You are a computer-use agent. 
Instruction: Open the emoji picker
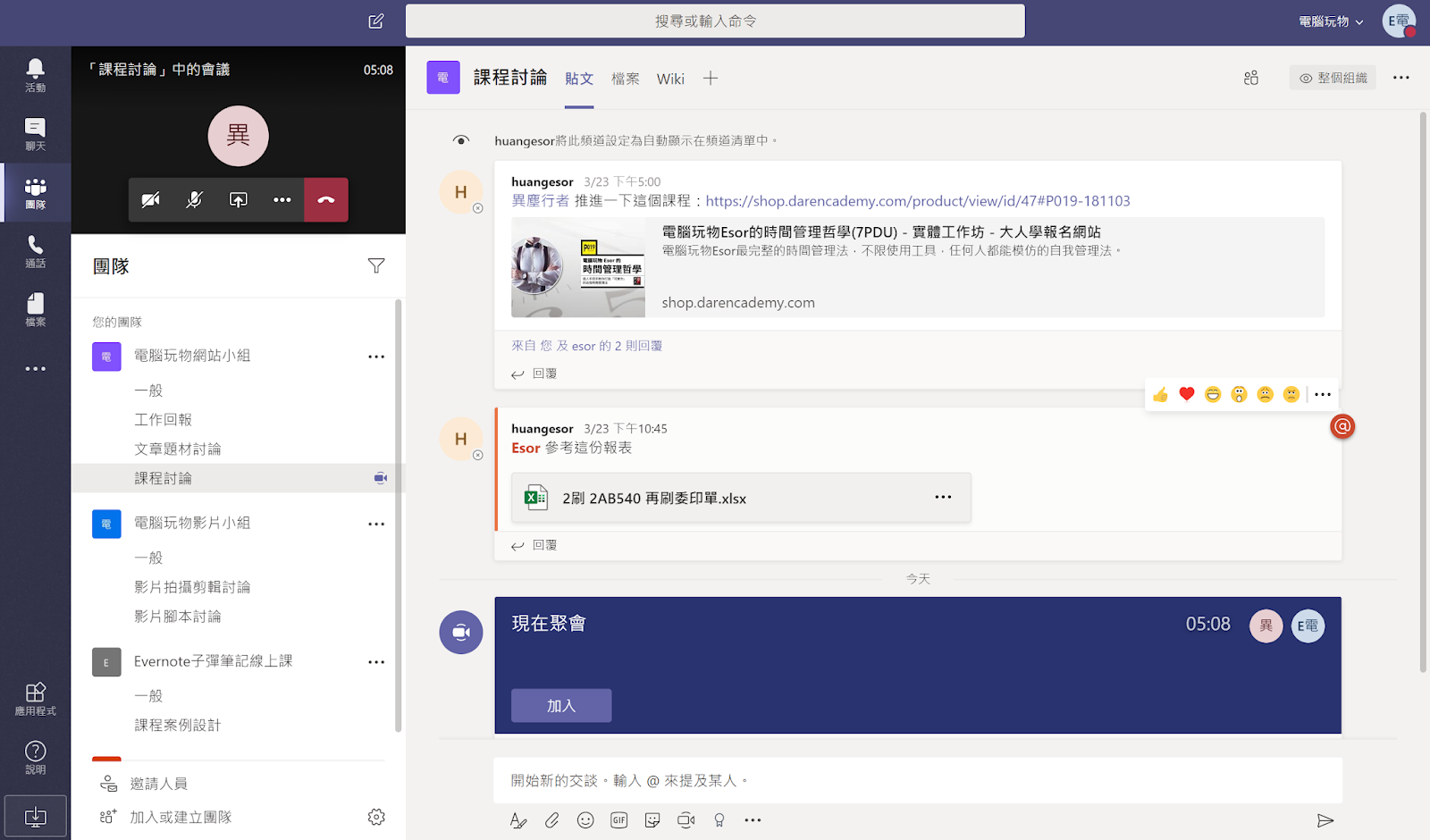585,819
